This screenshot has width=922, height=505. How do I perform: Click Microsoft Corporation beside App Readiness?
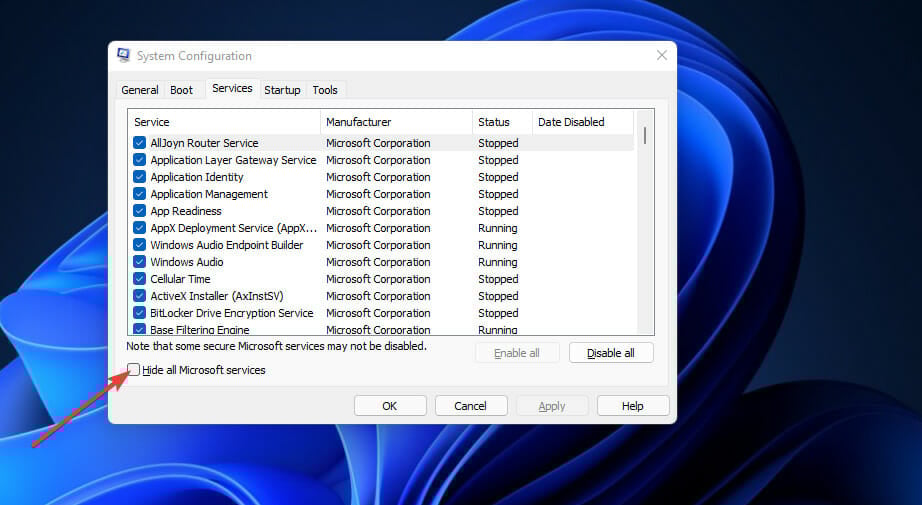pos(378,211)
